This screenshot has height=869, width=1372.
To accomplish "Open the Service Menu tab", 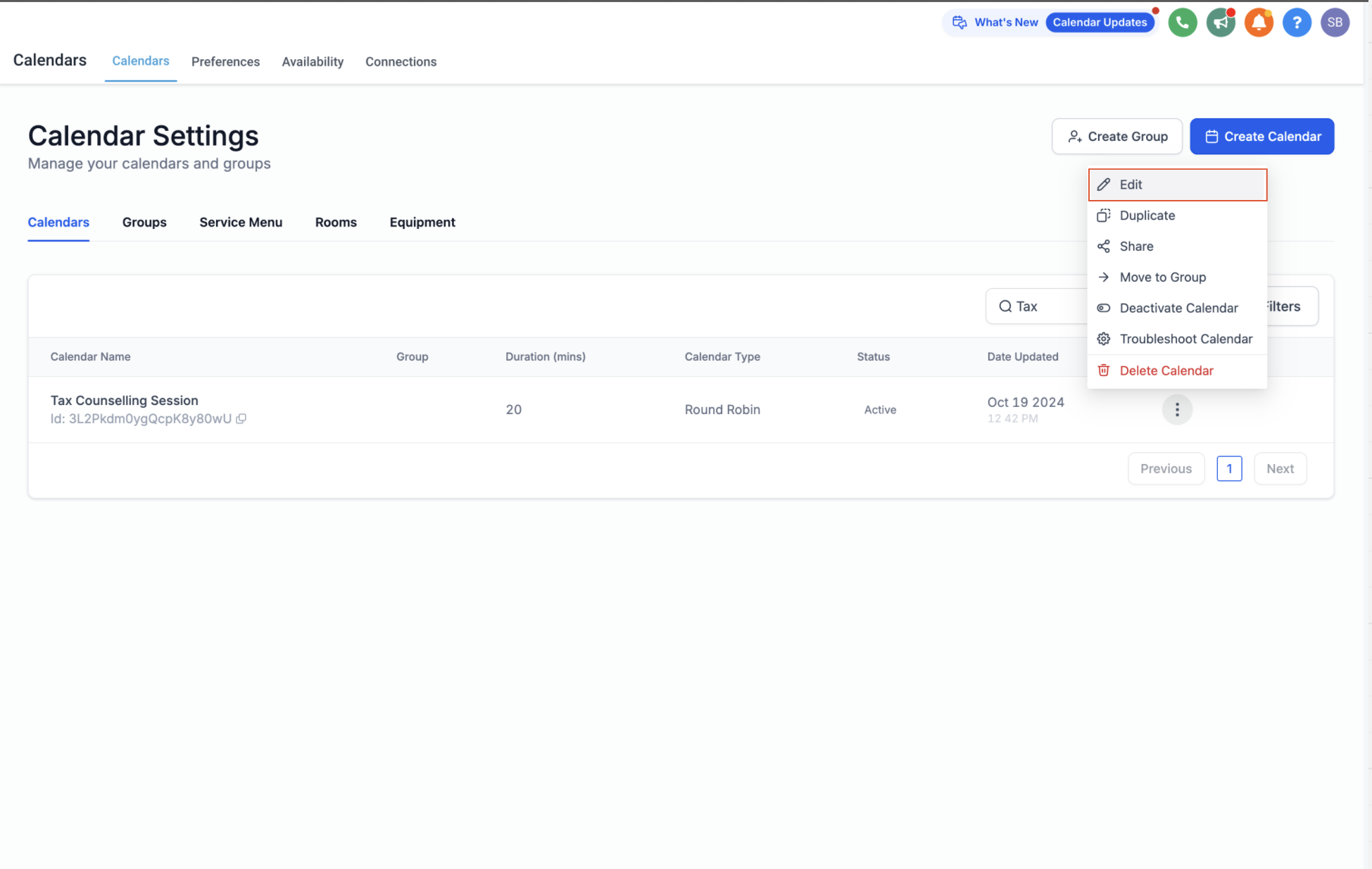I will tap(241, 223).
